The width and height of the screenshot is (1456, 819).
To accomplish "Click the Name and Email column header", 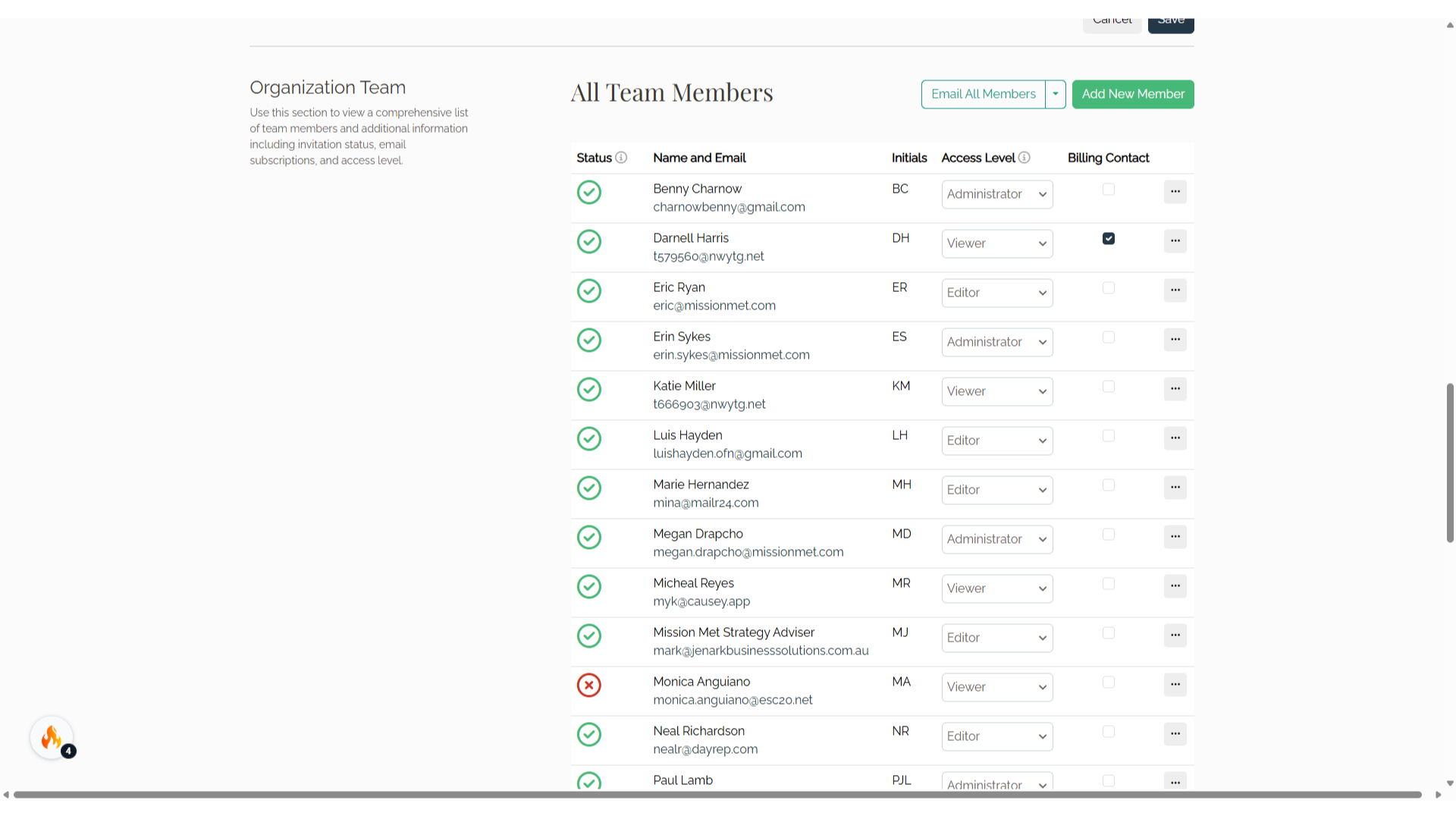I will pos(699,158).
